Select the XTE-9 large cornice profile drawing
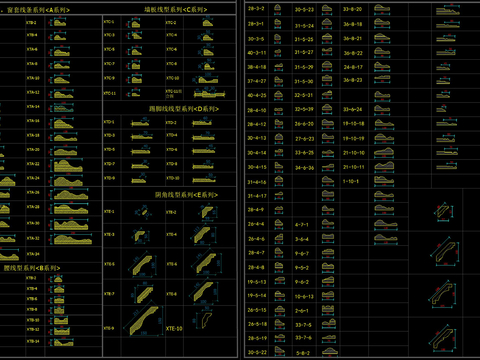480x360 pixels. tap(144, 321)
